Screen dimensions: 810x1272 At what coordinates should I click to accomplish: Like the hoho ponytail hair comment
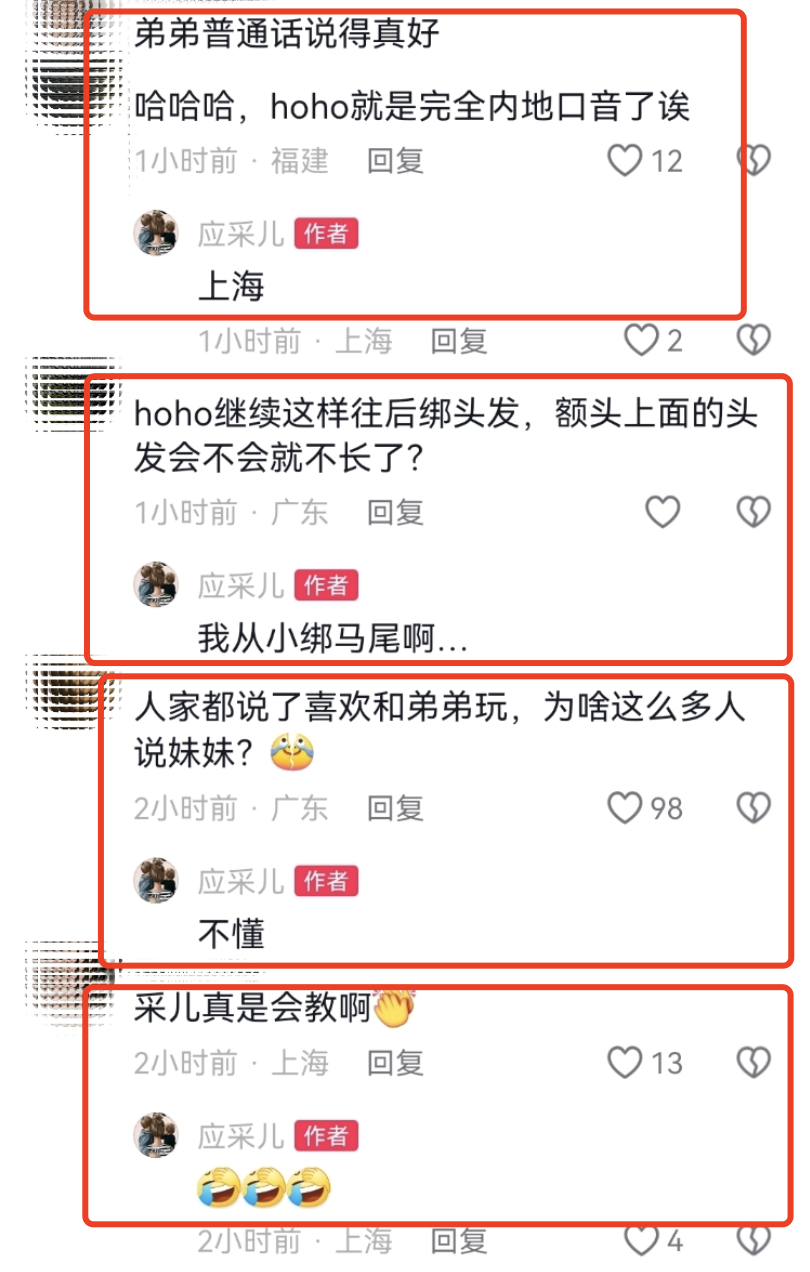pos(662,512)
